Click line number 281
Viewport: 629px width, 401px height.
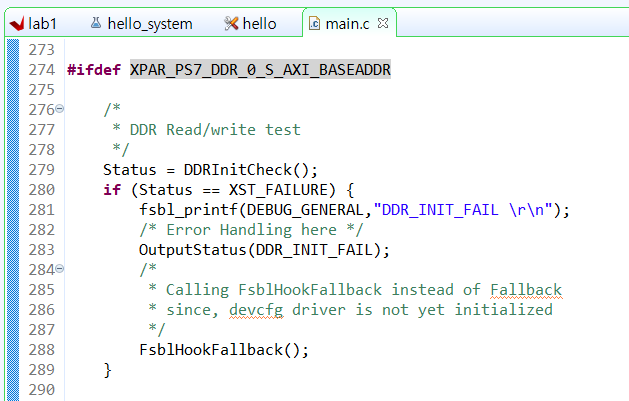(41, 210)
